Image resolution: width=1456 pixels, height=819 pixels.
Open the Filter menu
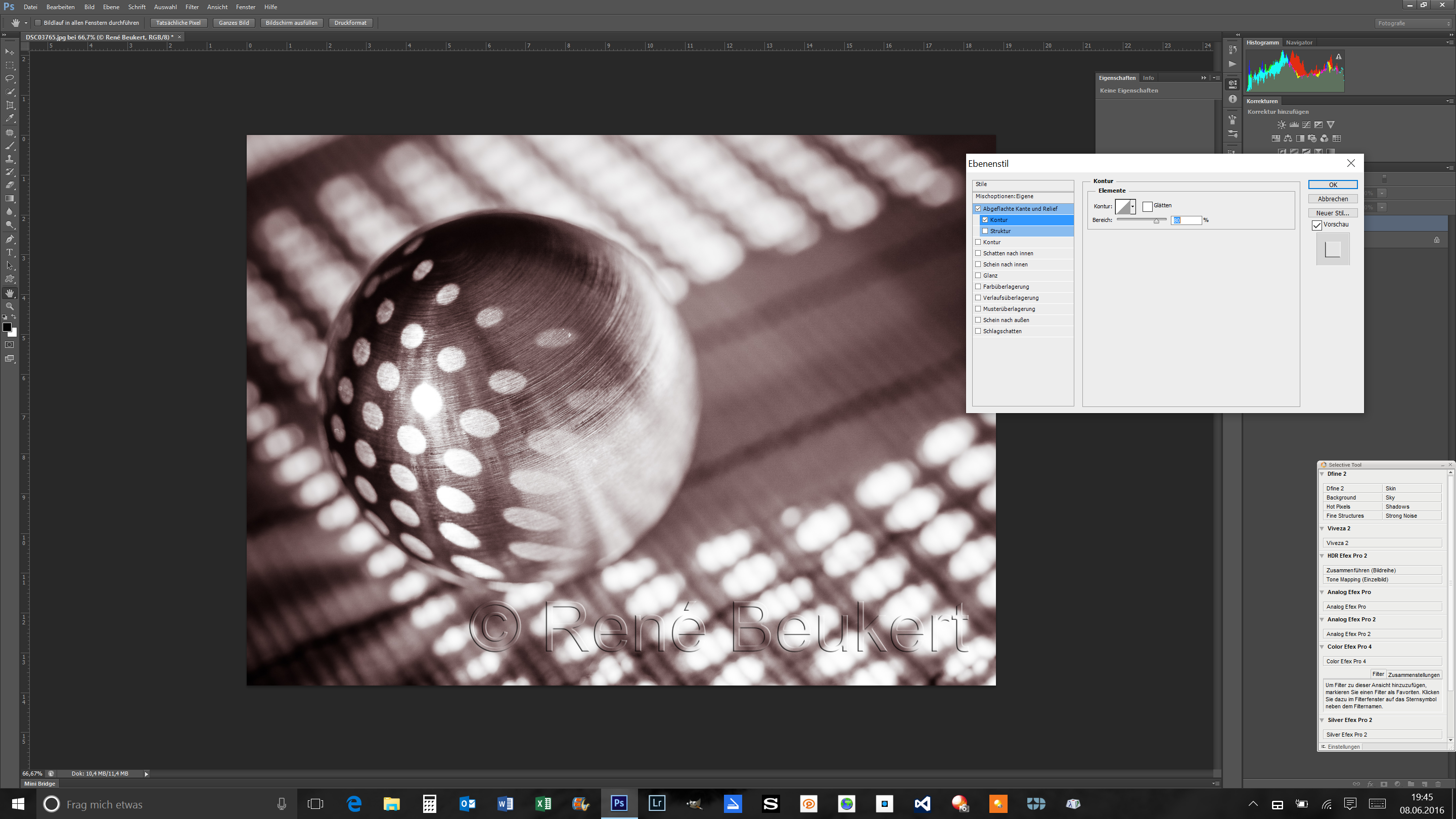tap(192, 7)
